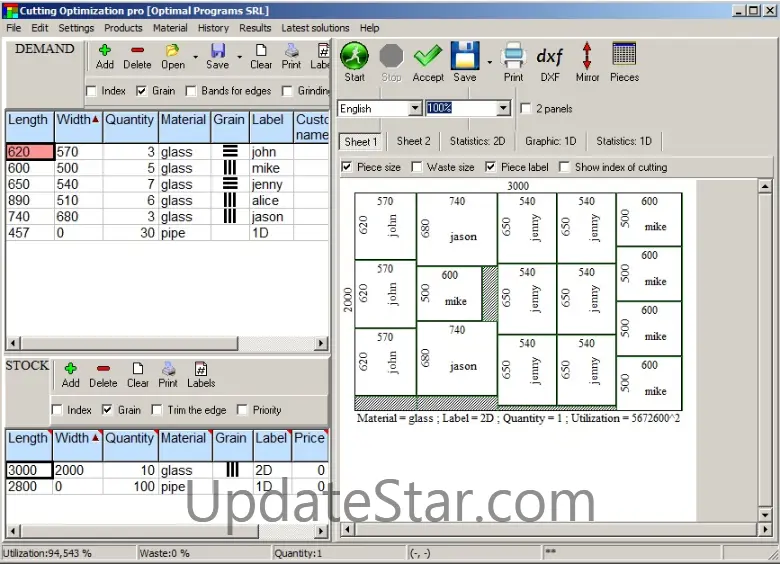Open the Statistics: 1D tab
Screen dimensions: 780x564
(624, 141)
